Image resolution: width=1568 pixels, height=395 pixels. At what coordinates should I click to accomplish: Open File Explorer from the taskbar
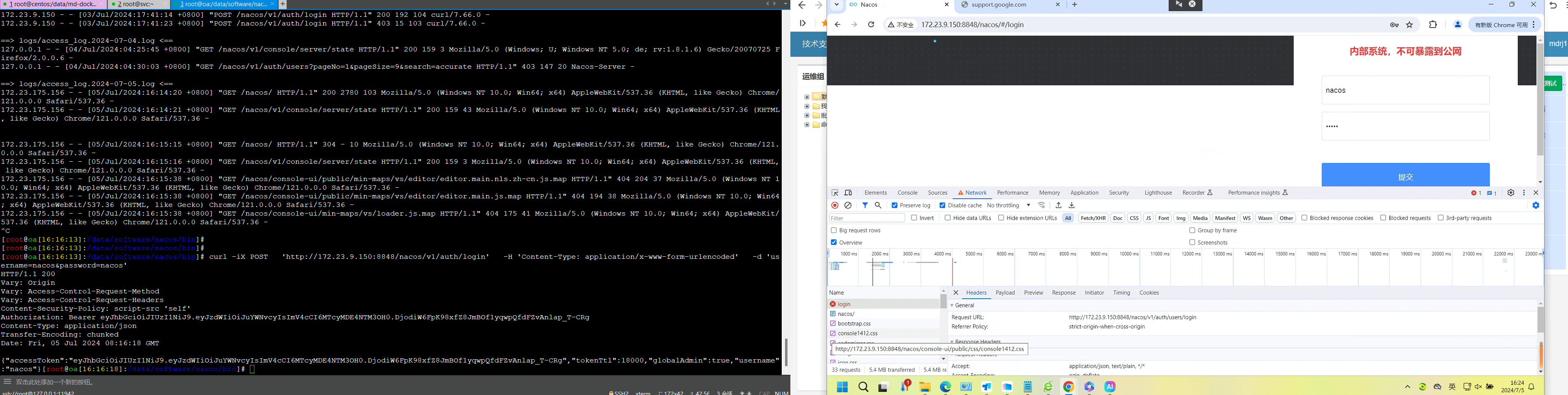click(925, 387)
